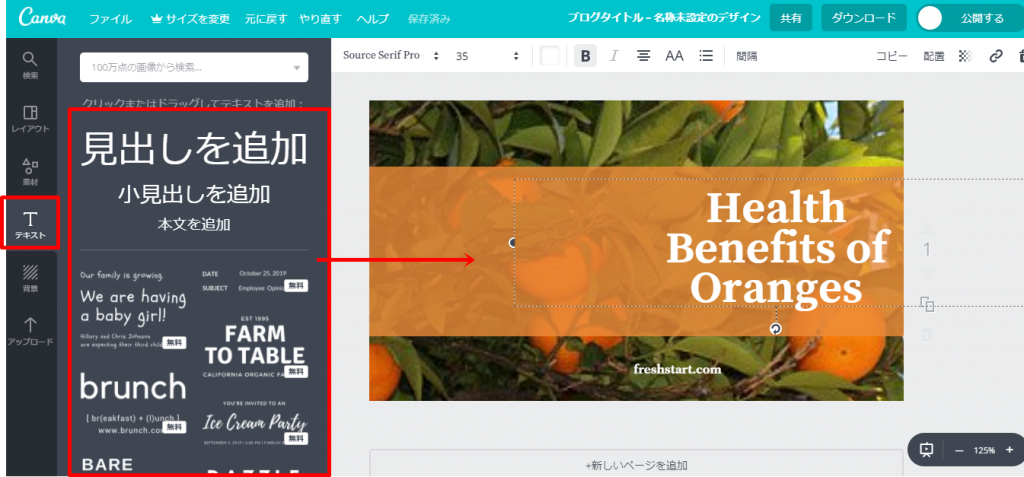The image size is (1024, 477).
Task: Click the コピー button
Action: (x=891, y=56)
